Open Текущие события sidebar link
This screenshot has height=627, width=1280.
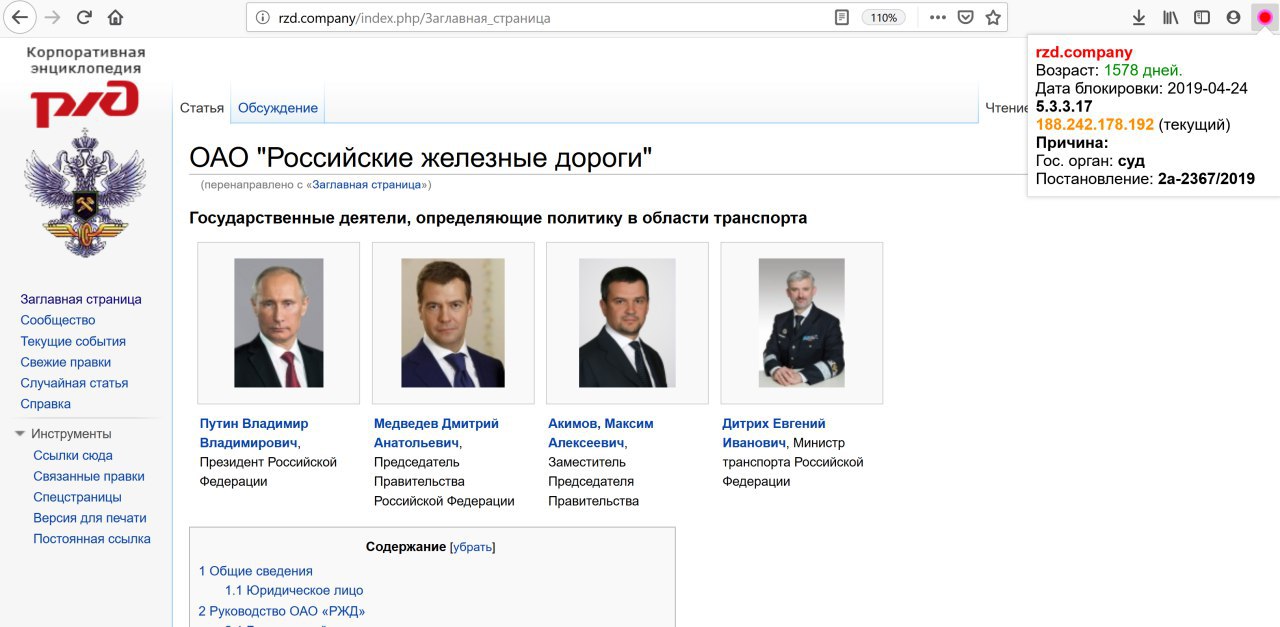pyautogui.click(x=73, y=341)
